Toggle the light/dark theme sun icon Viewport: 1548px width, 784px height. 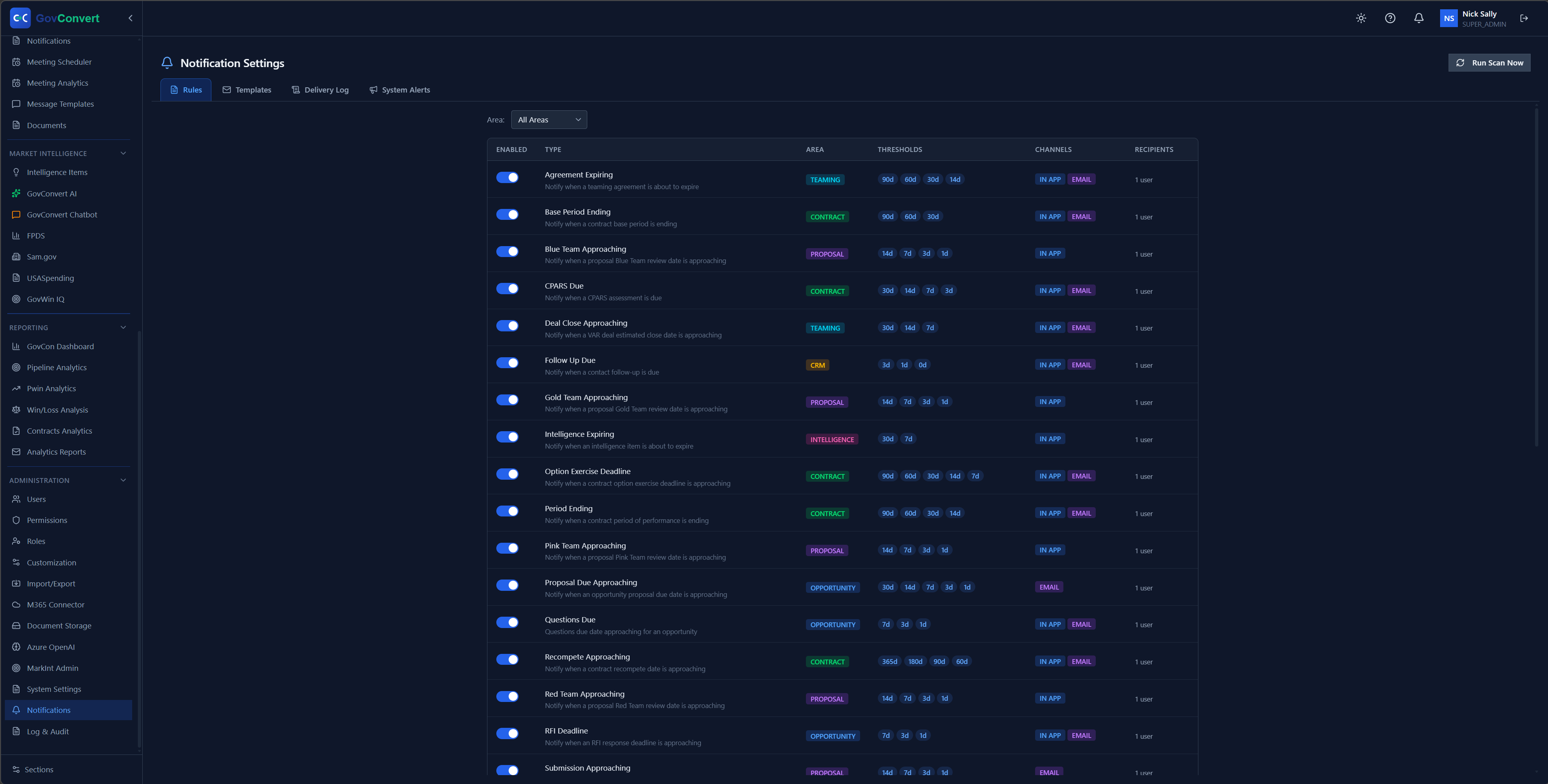(x=1361, y=18)
